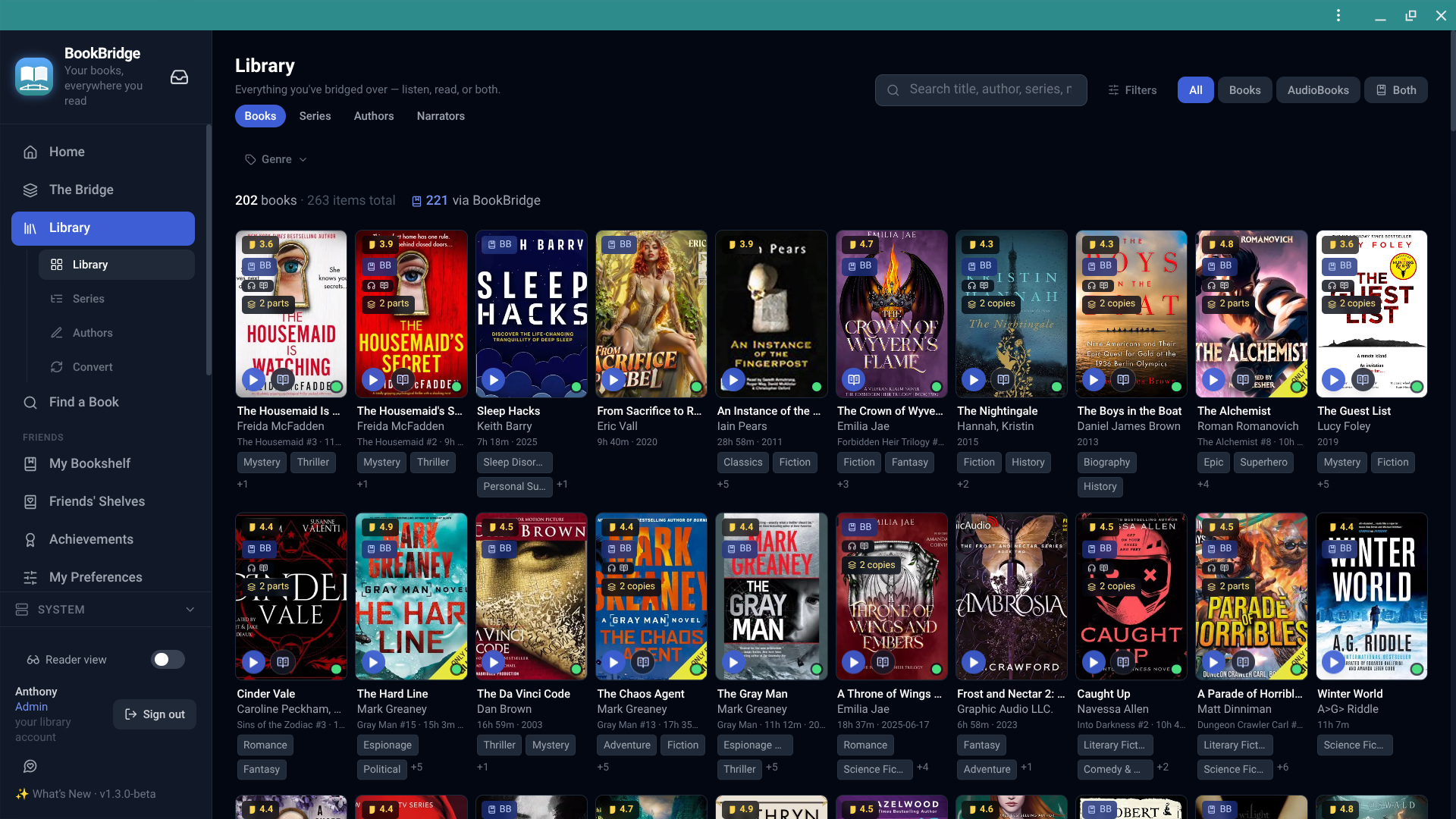Image resolution: width=1456 pixels, height=819 pixels.
Task: Click the BookBridge app logo
Action: [34, 77]
